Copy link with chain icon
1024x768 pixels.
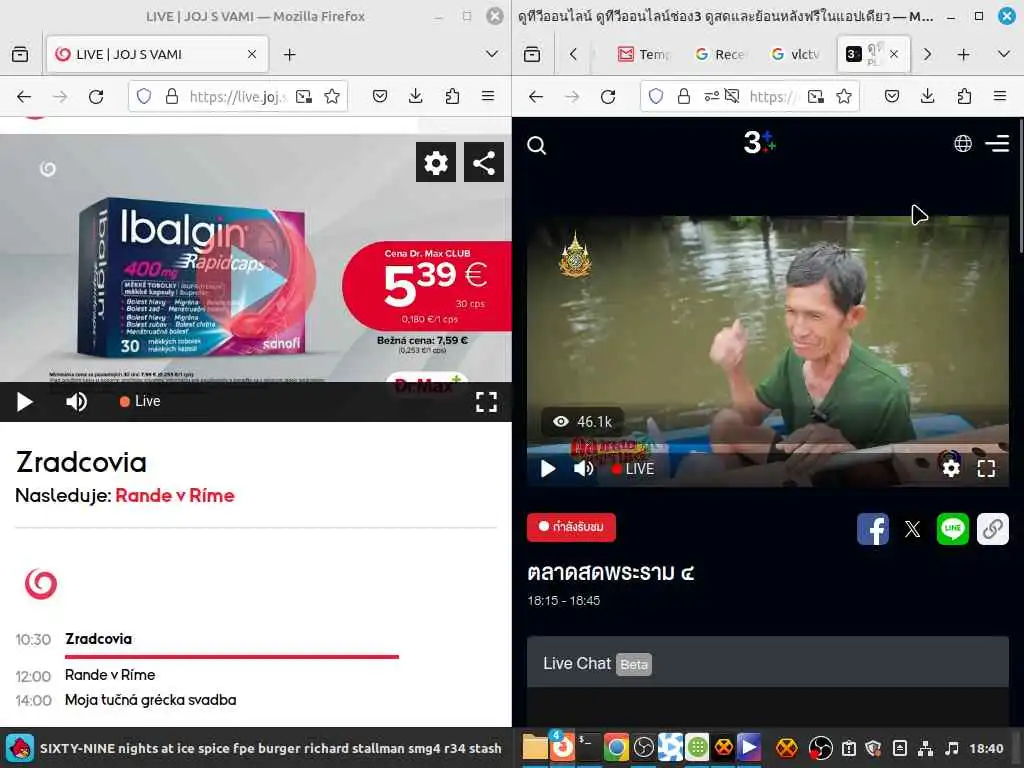(993, 528)
